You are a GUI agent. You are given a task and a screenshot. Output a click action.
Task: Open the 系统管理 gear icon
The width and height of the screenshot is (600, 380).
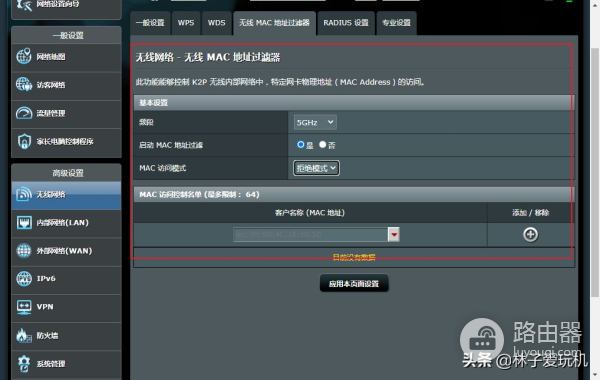[24, 364]
